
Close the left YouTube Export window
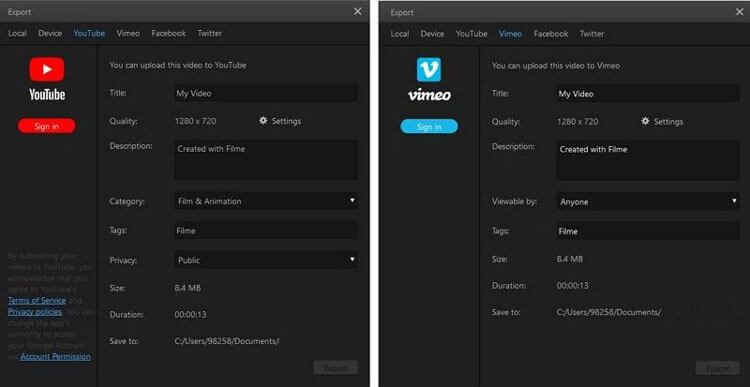tap(357, 11)
